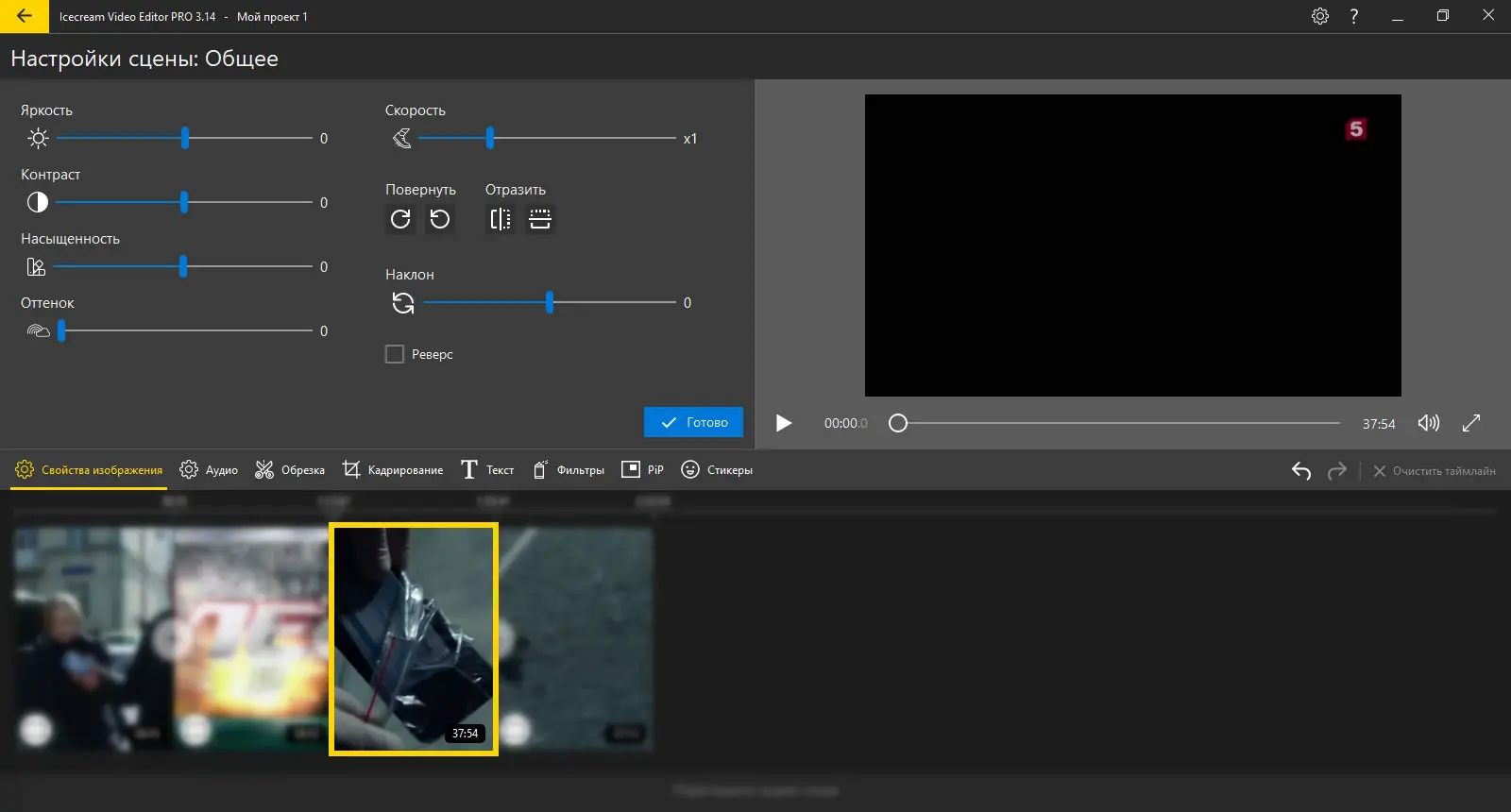Click Очистить таймлайн button
Viewport: 1511px width, 812px height.
pyautogui.click(x=1434, y=470)
